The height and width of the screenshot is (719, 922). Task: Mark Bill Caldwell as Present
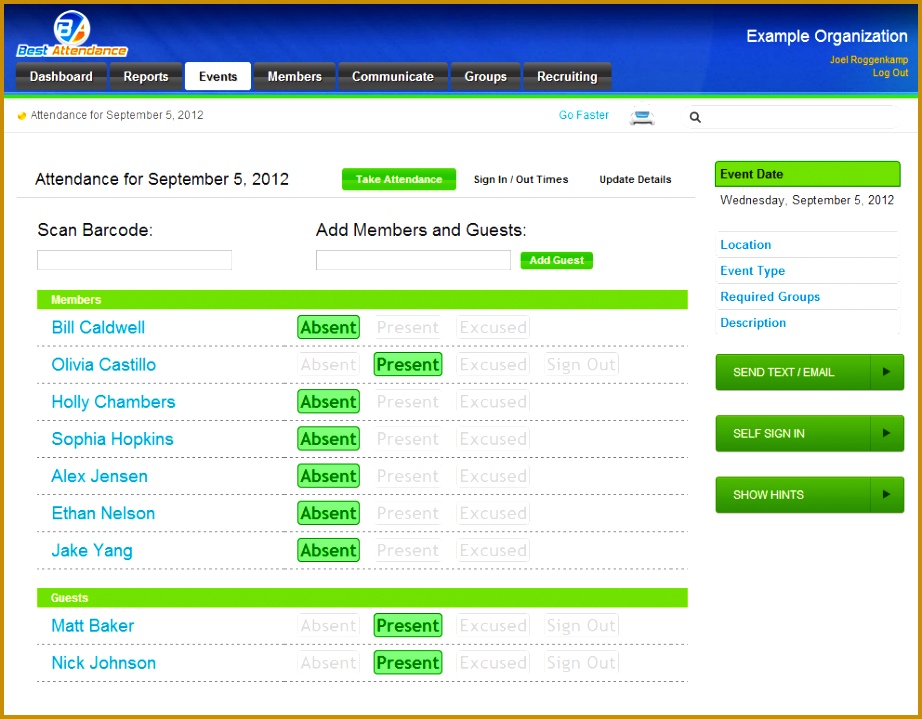point(408,327)
